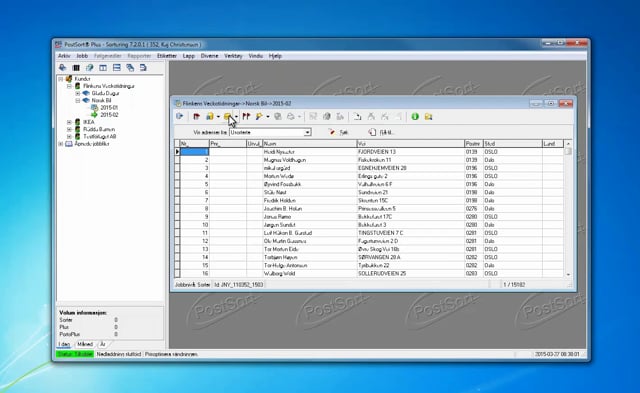Click the scroll-down arrow of address table

point(568,275)
